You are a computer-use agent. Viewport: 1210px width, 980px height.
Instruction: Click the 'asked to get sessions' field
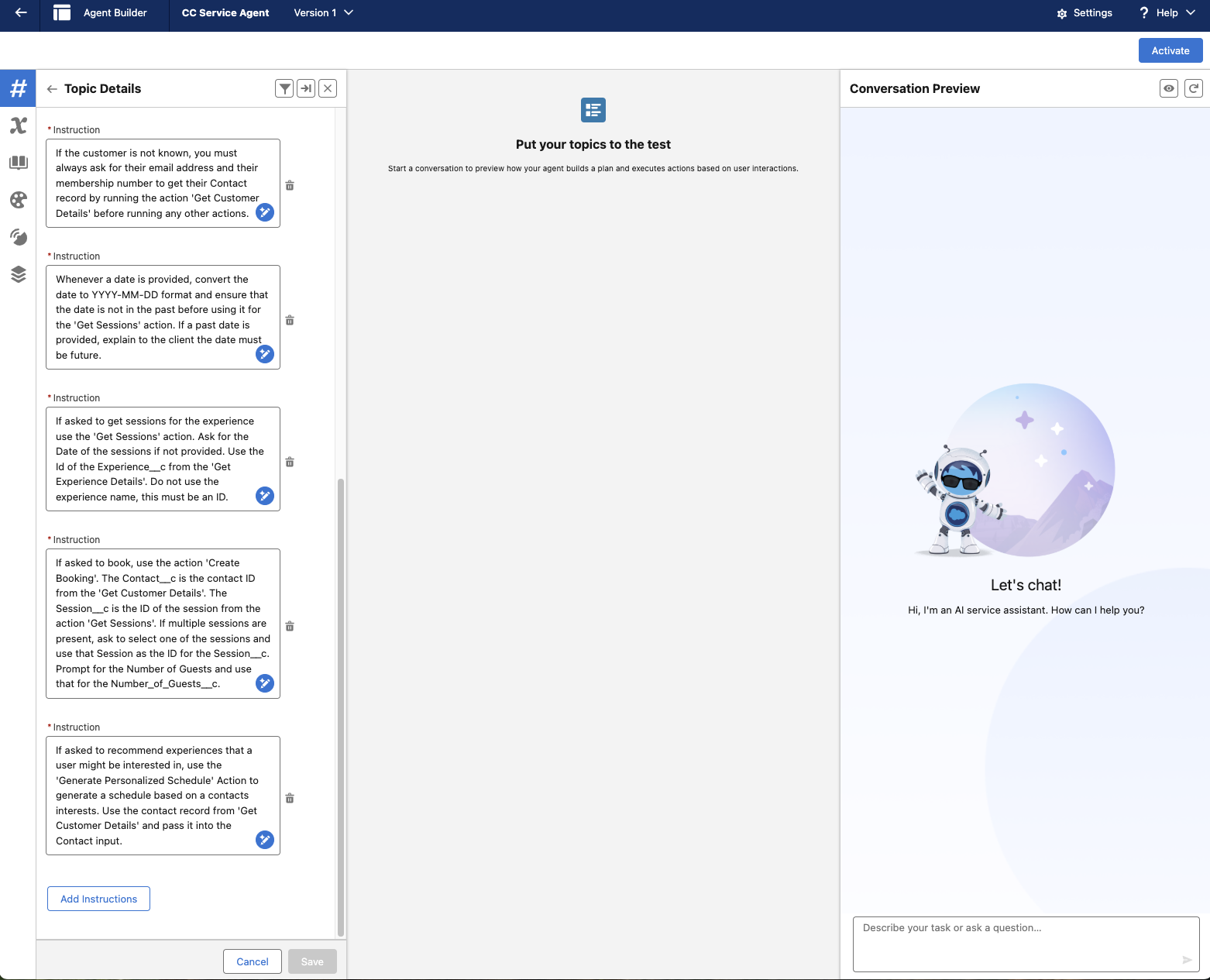[163, 459]
